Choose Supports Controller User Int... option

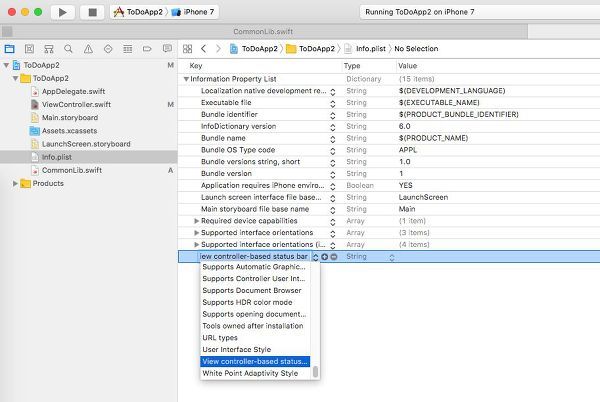(255, 279)
